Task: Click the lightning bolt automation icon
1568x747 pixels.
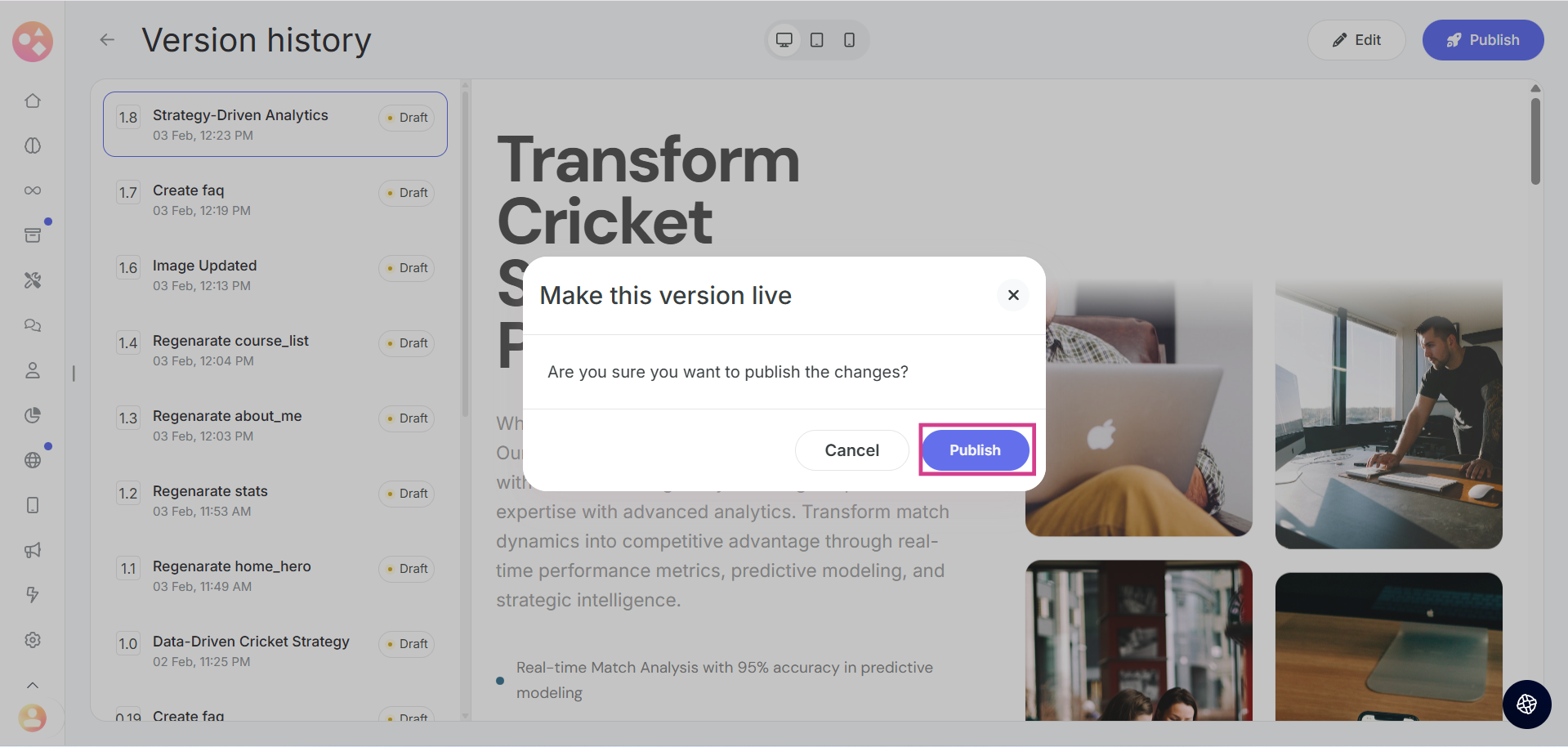Action: [x=33, y=595]
